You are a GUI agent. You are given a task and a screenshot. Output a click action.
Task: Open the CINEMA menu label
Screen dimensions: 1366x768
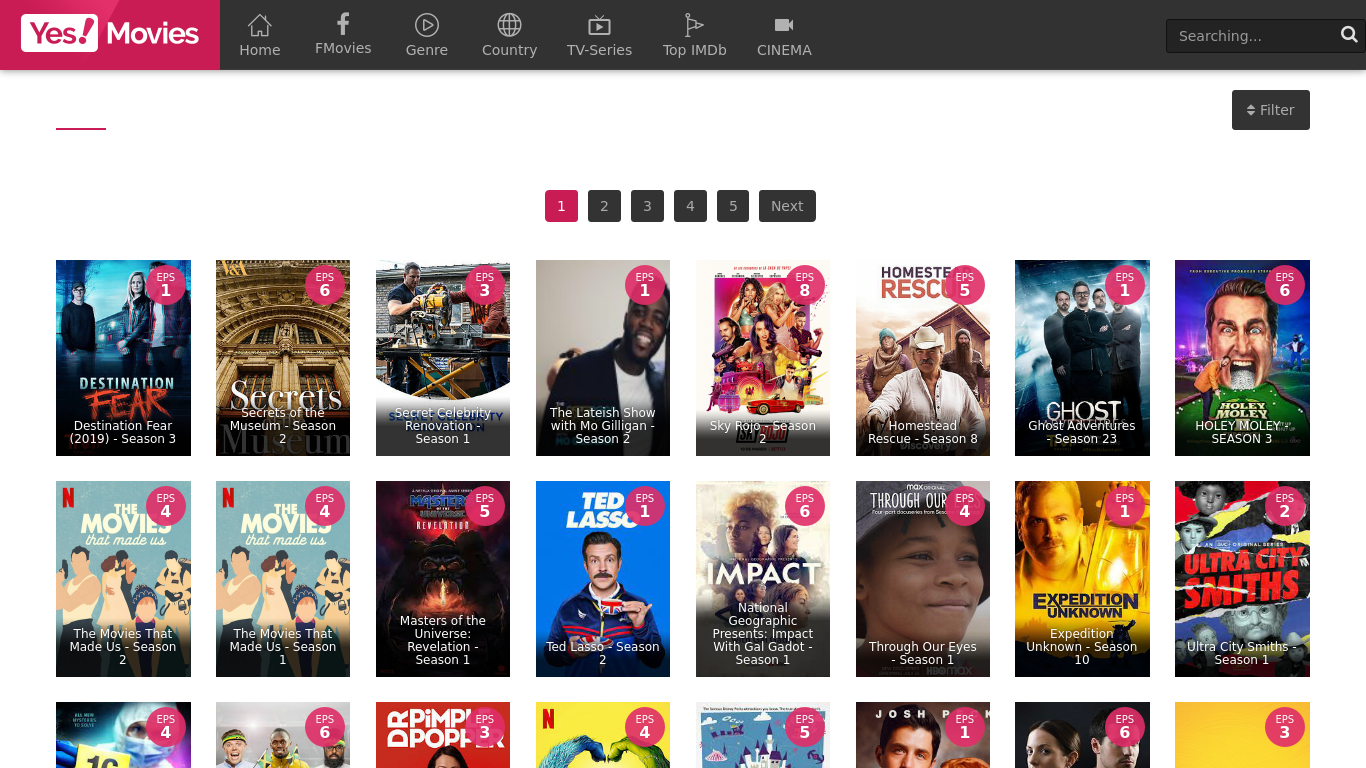pyautogui.click(x=784, y=50)
